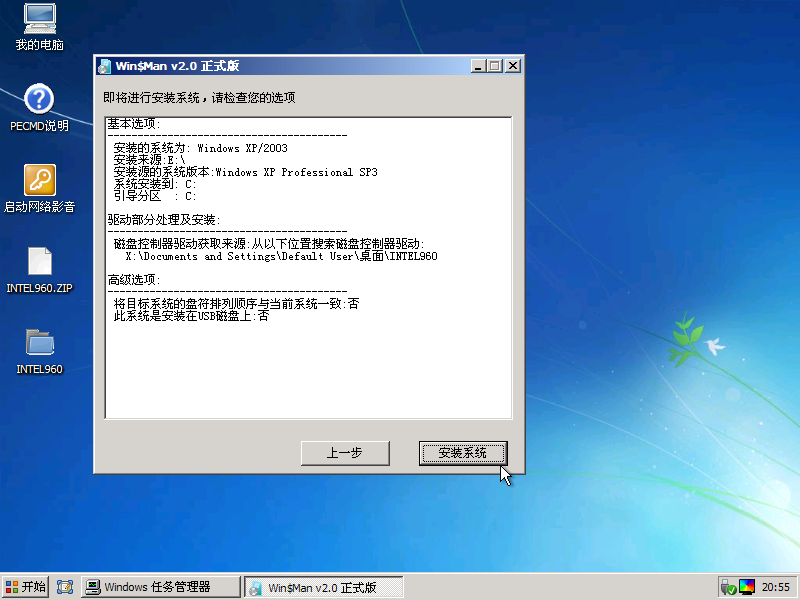Click the Win$Man v2.0 正式版 title bar

[x=300, y=66]
